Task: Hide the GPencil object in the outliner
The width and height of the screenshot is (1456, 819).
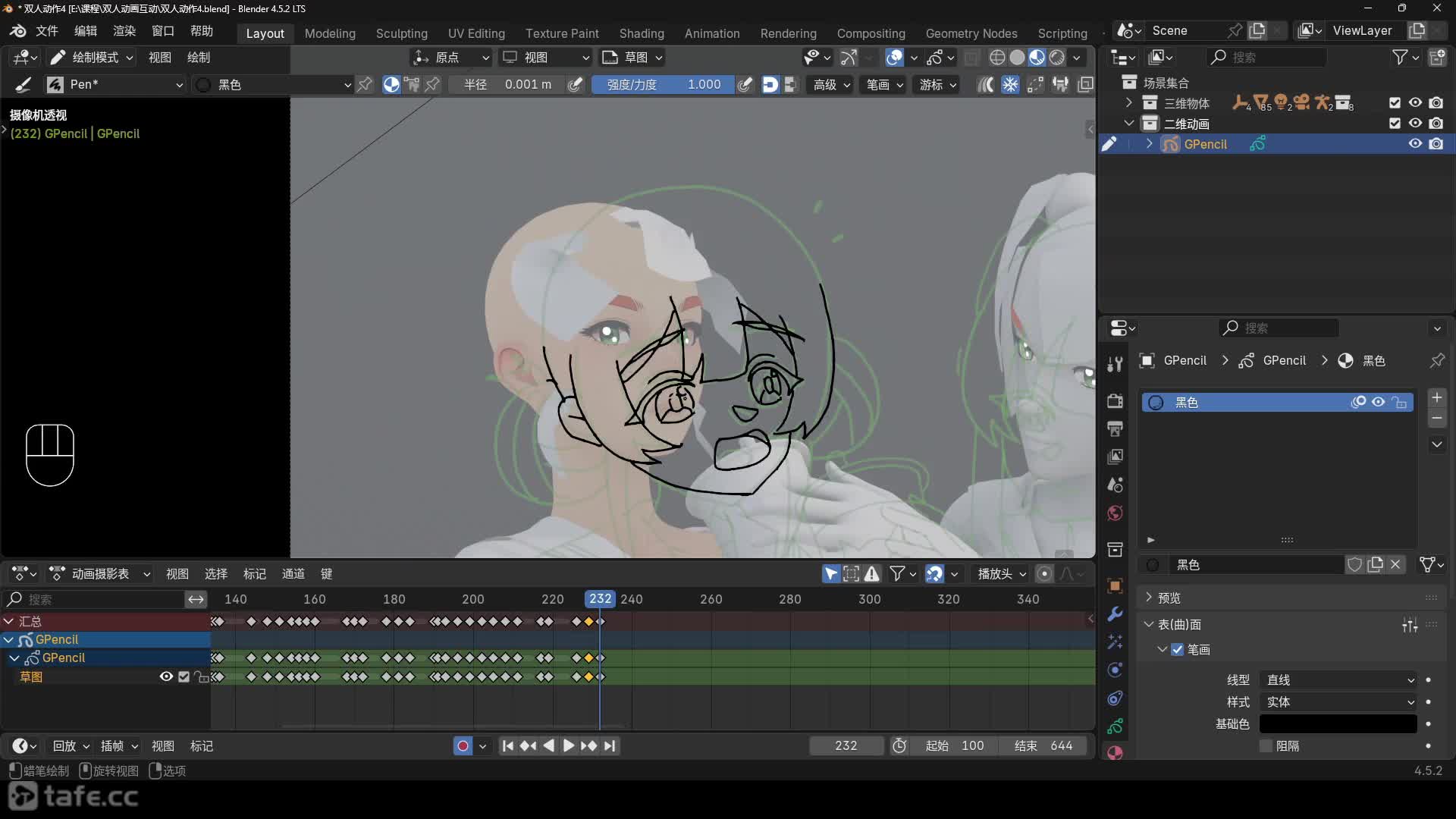Action: [x=1415, y=144]
